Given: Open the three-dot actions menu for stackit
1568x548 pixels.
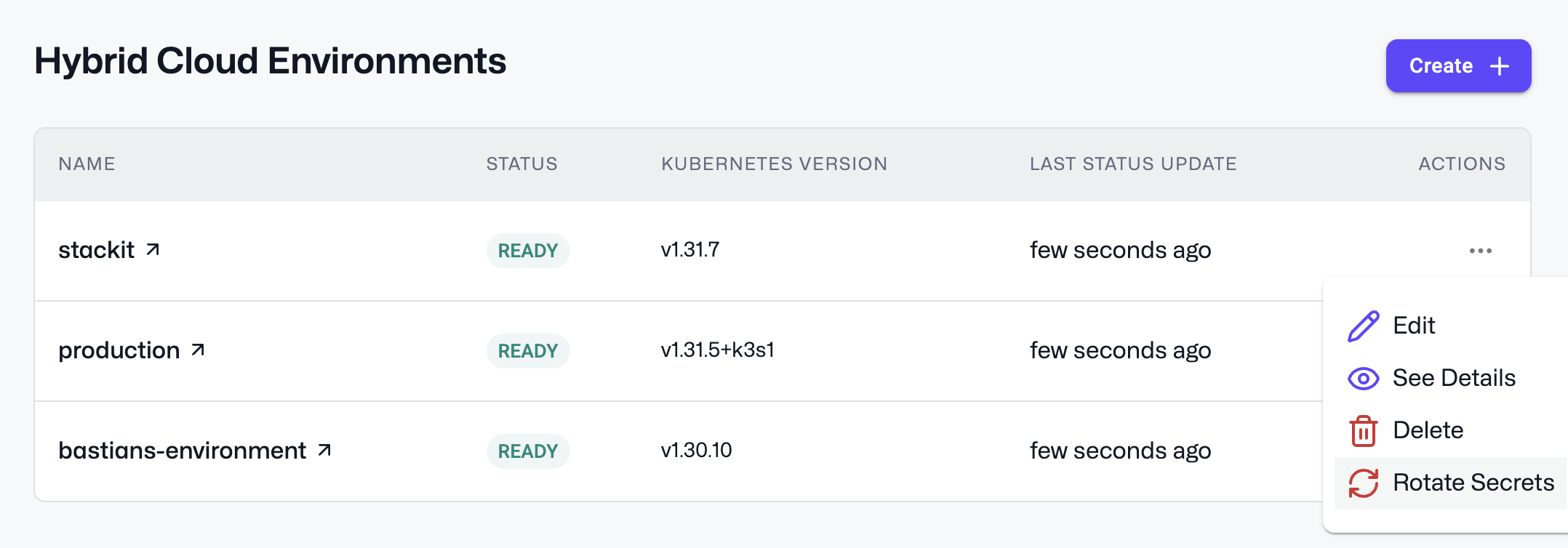Looking at the screenshot, I should pos(1482,251).
